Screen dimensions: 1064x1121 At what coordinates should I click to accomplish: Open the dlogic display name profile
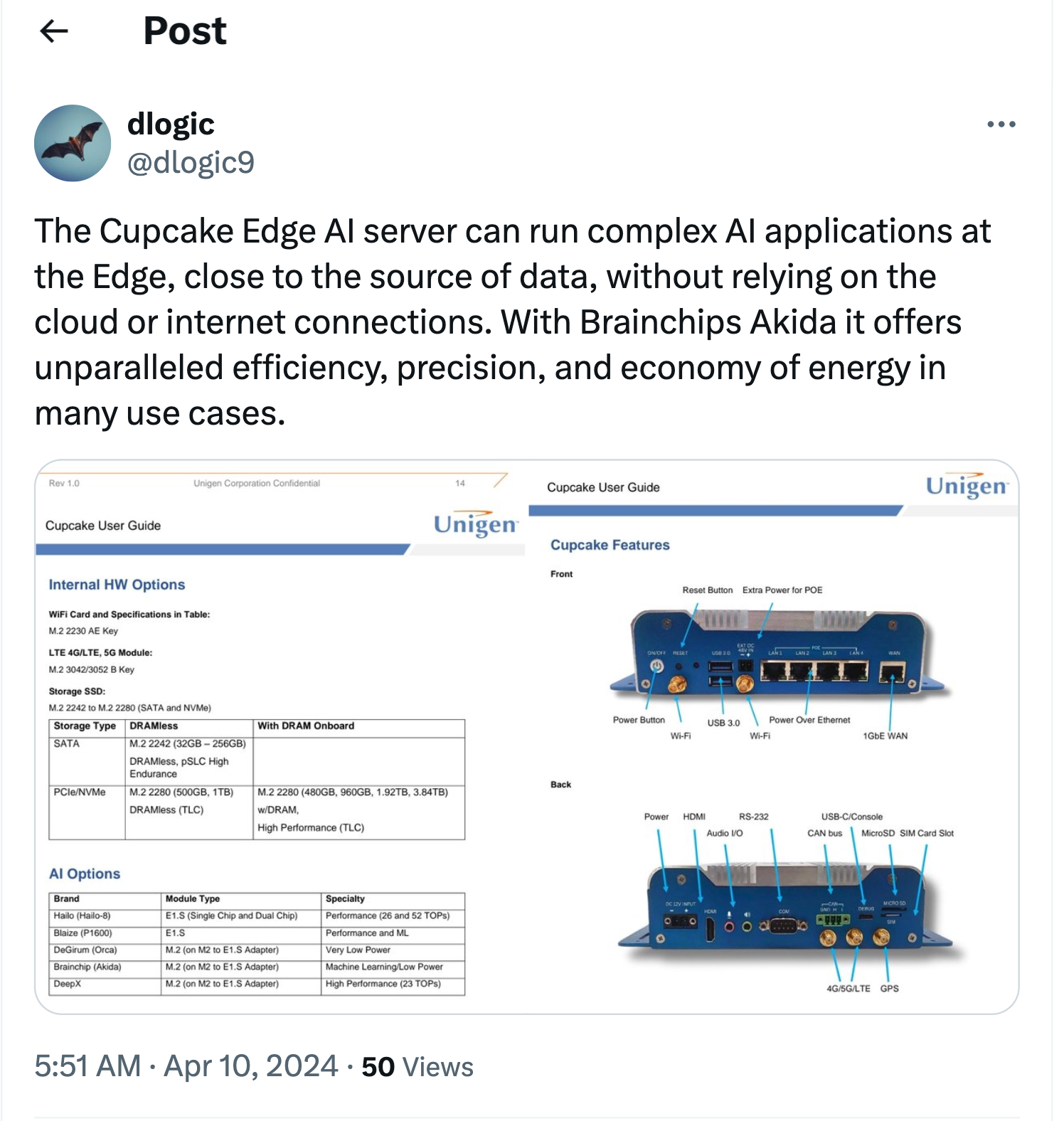(x=171, y=124)
